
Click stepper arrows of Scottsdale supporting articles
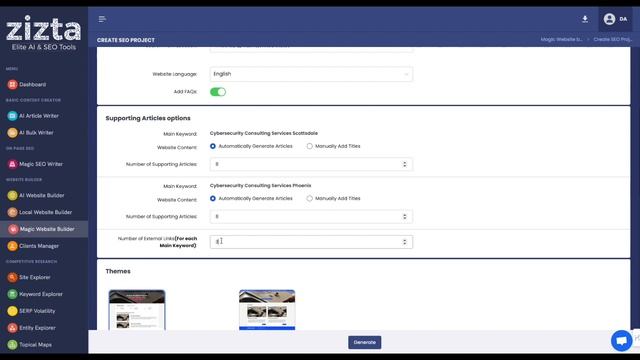pyautogui.click(x=404, y=164)
